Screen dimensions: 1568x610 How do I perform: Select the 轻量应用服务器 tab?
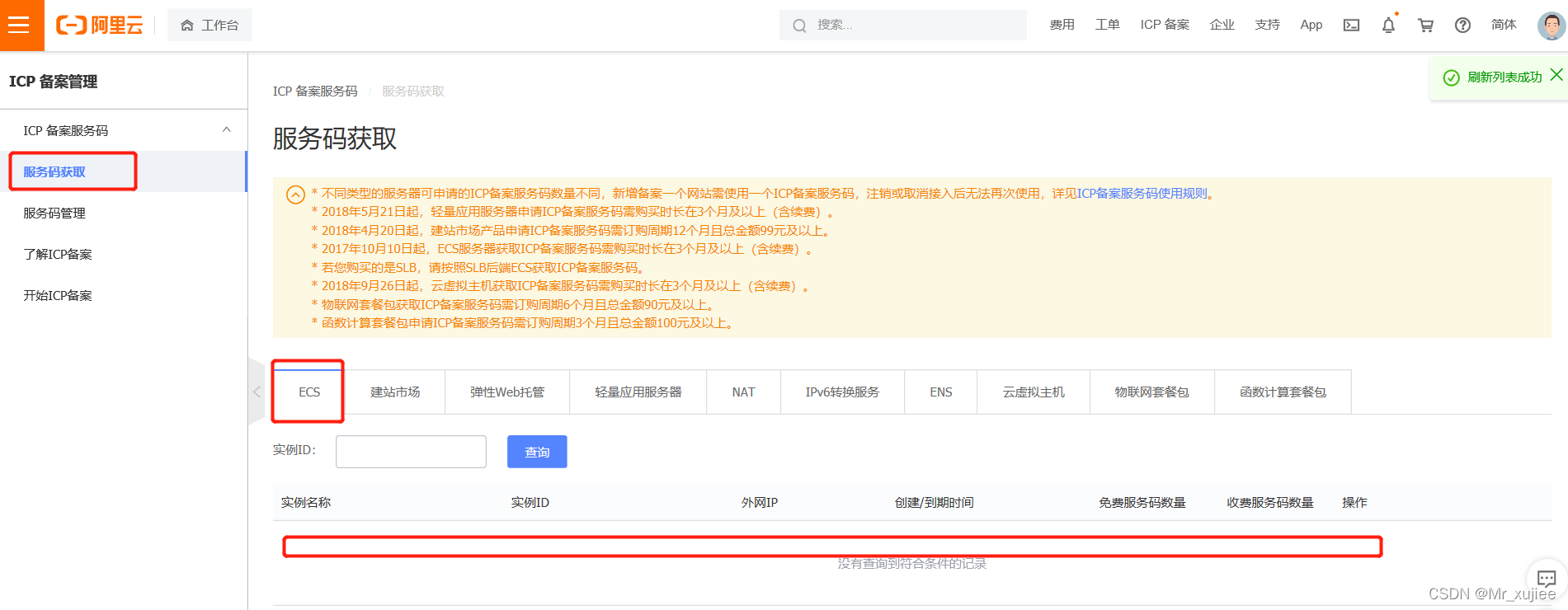(x=638, y=392)
